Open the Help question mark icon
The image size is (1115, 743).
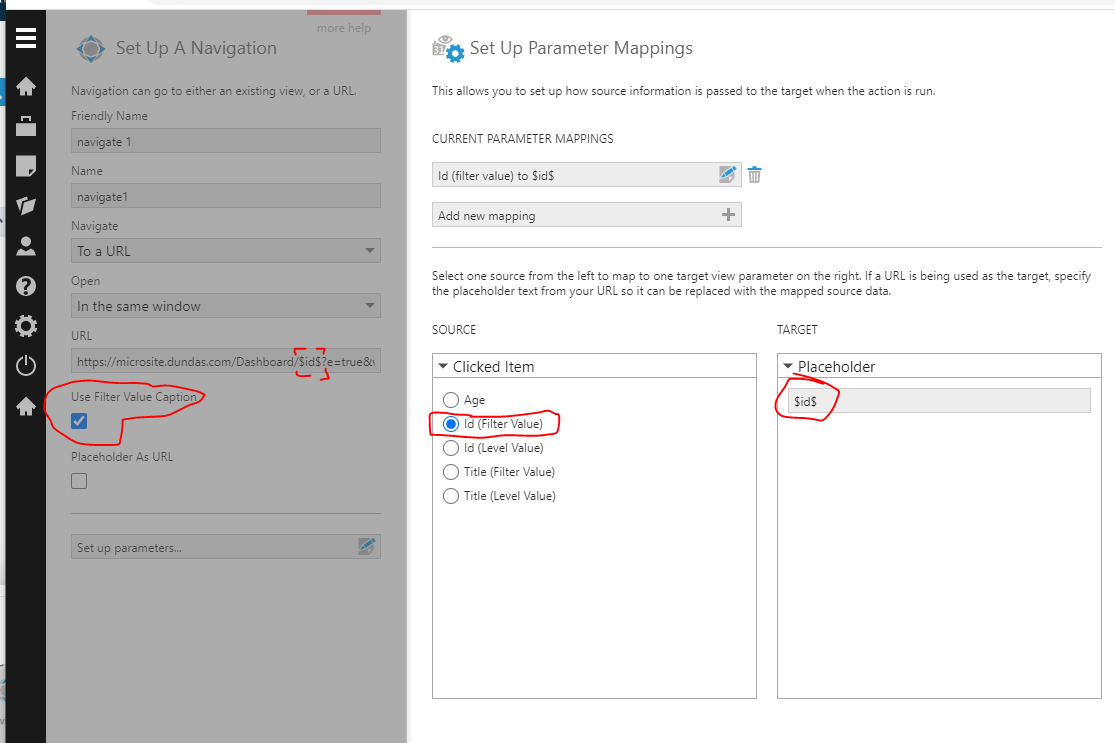[x=26, y=286]
